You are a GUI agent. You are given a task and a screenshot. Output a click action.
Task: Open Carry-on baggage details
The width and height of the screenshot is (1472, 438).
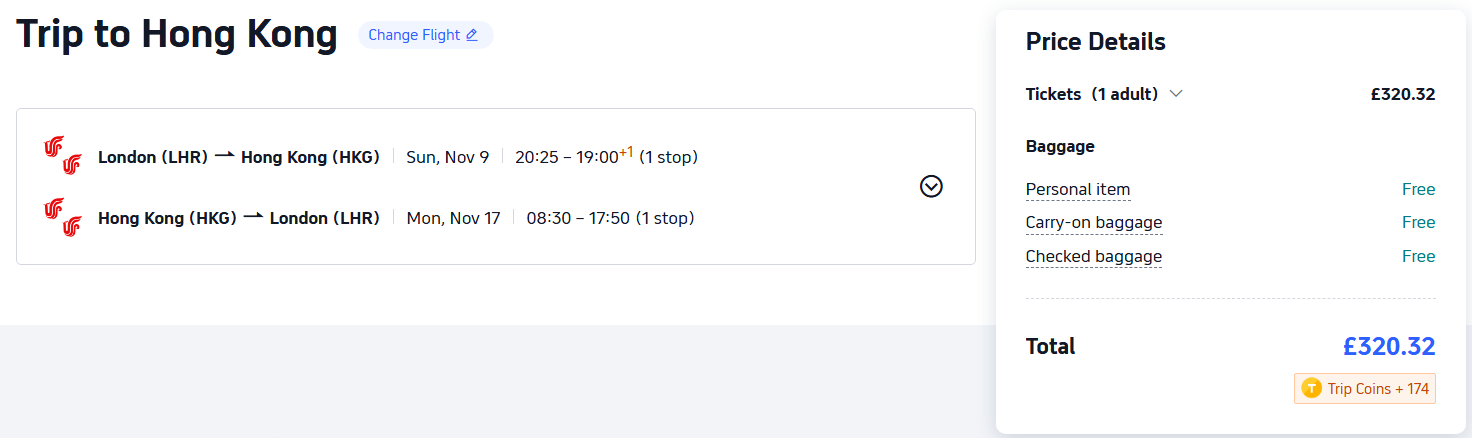(x=1094, y=223)
